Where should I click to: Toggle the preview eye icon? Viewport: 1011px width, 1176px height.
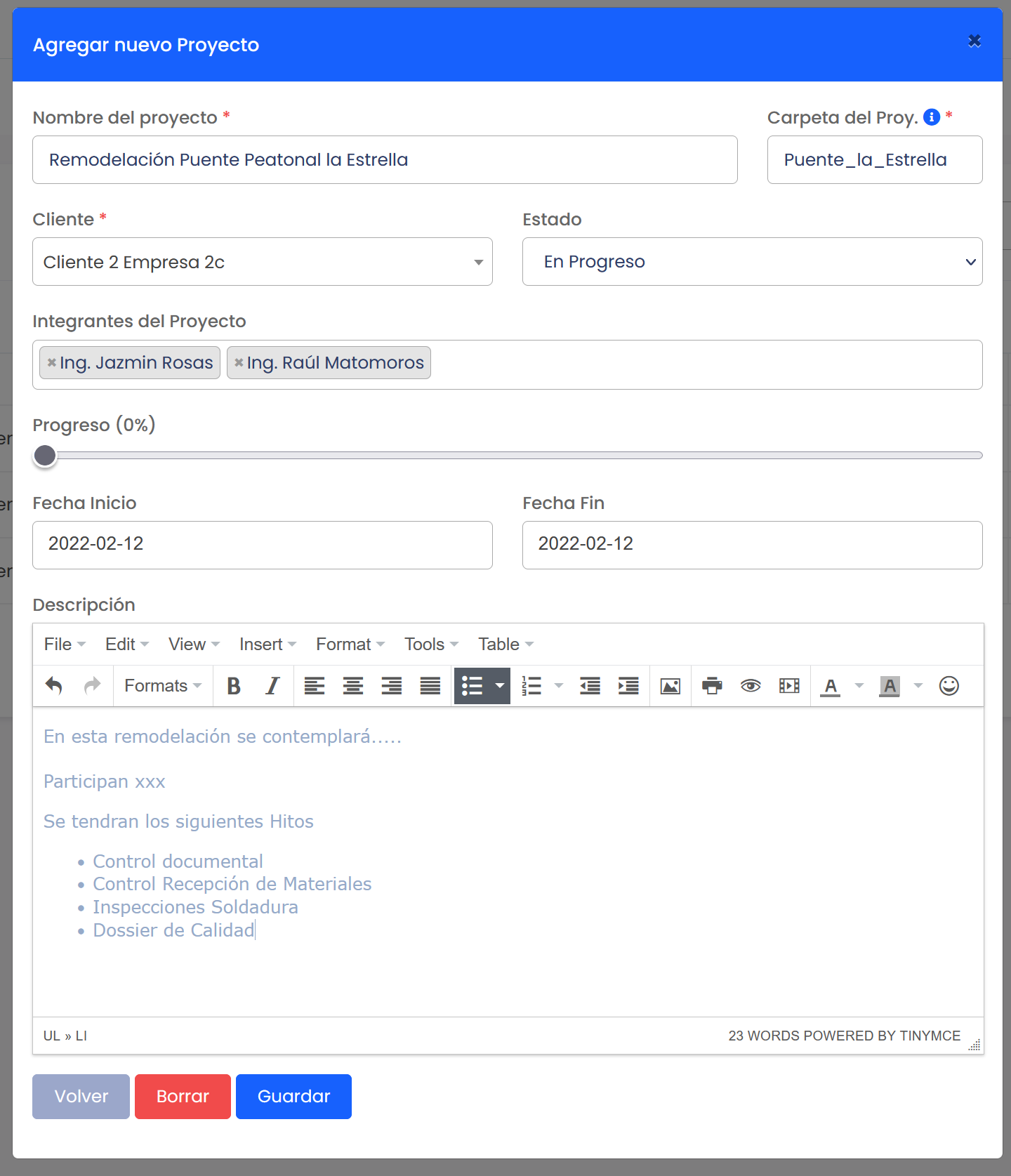[751, 686]
